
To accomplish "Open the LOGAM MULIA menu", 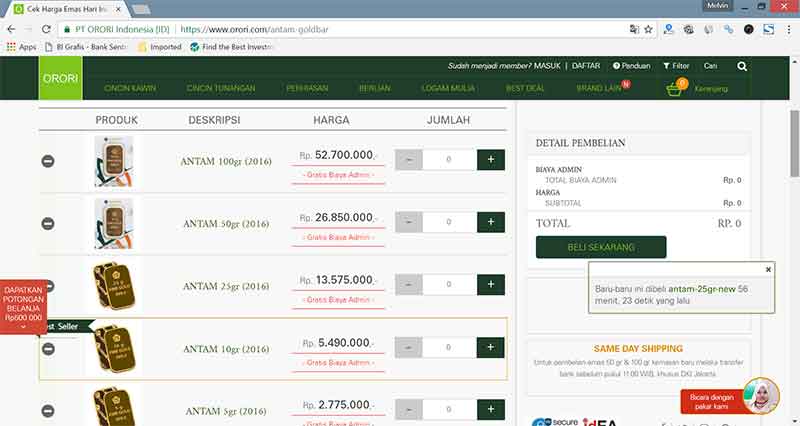I will 448,88.
